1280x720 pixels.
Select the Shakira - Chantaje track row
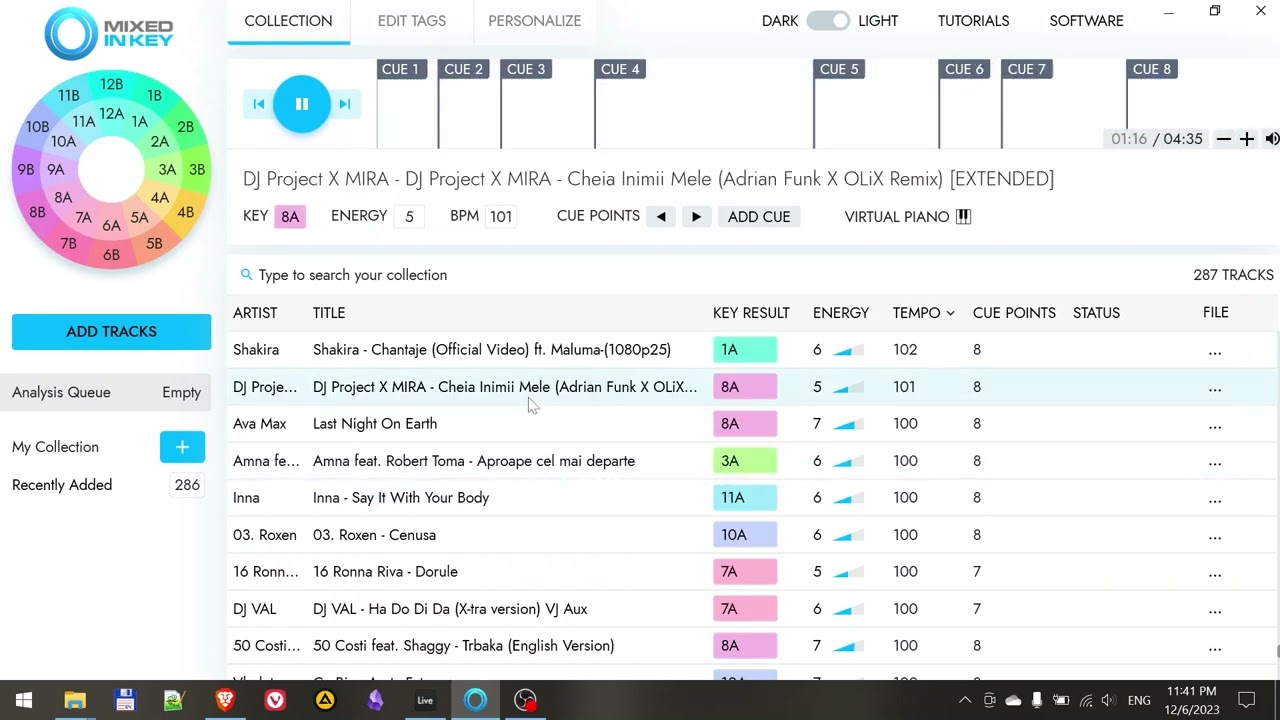tap(753, 350)
